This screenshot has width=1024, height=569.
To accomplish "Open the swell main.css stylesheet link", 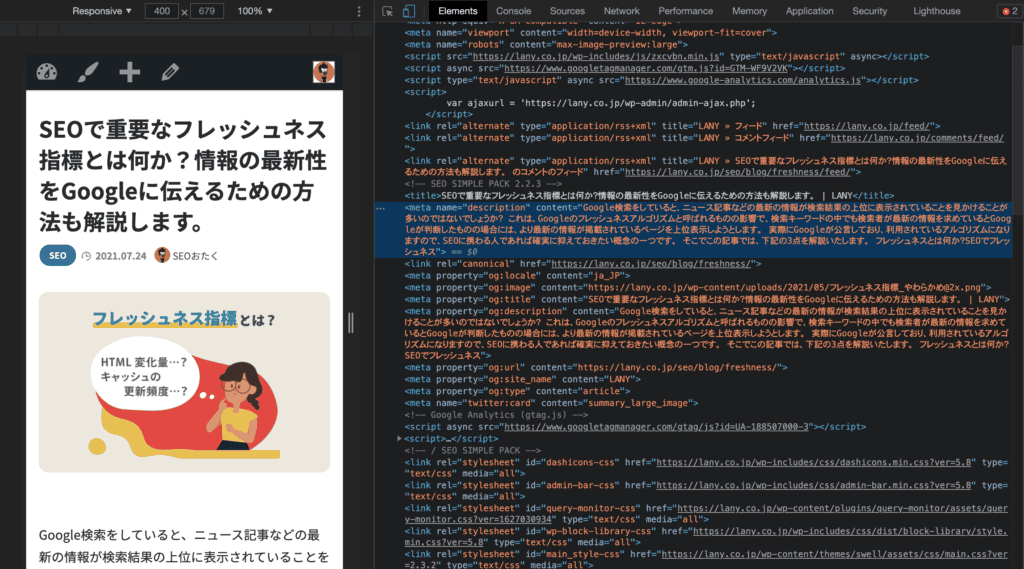I will tap(706, 559).
